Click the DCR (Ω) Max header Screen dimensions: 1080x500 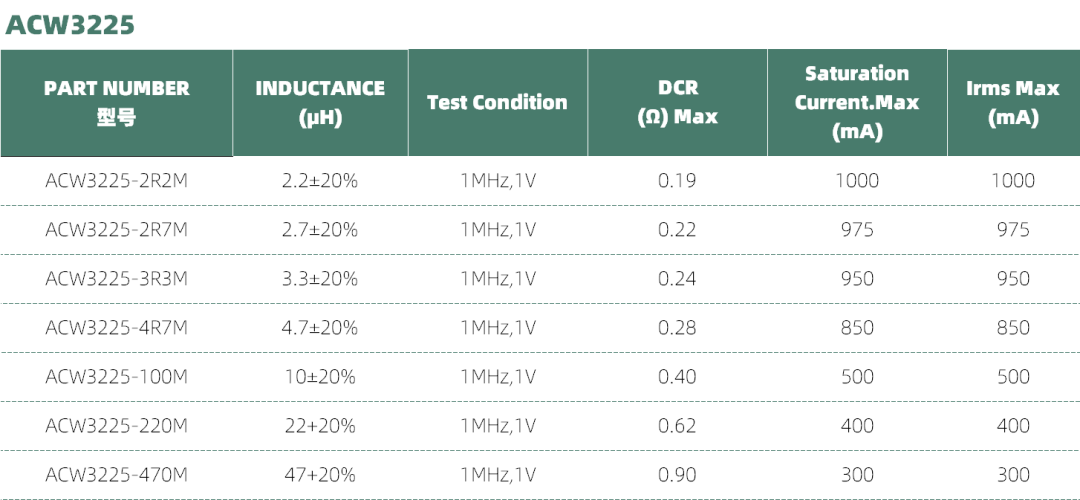(x=677, y=102)
